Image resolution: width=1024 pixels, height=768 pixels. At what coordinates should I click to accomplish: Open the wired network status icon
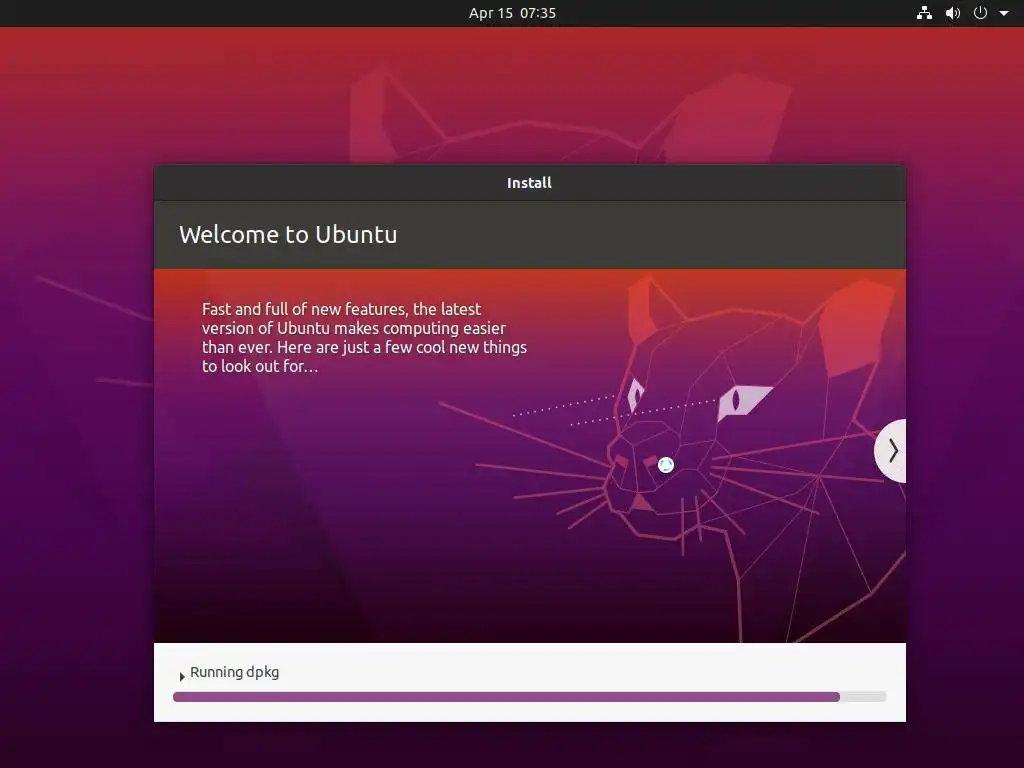tap(924, 13)
